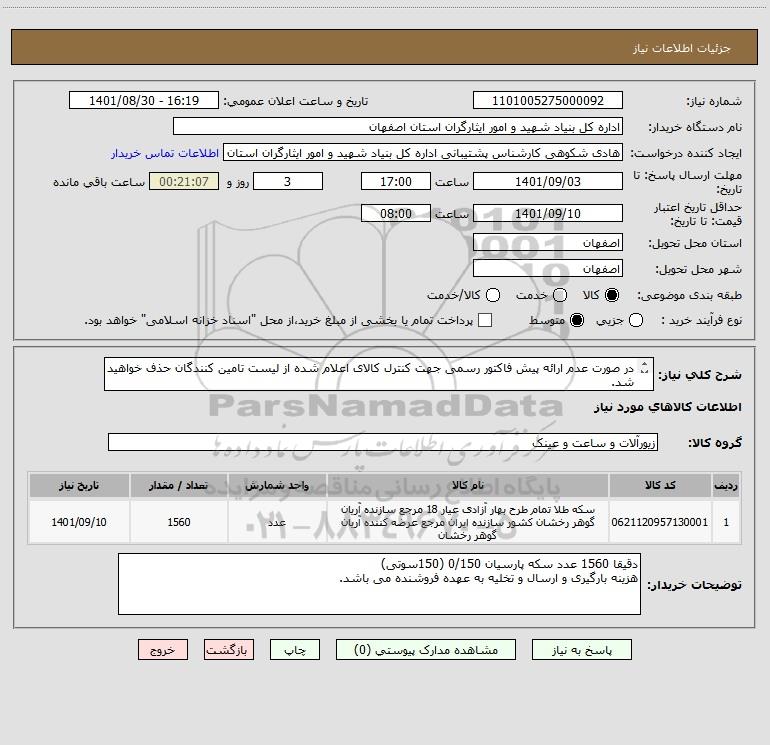The height and width of the screenshot is (745, 770).
Task: Click the delivery province field اصفهان
Action: point(548,242)
